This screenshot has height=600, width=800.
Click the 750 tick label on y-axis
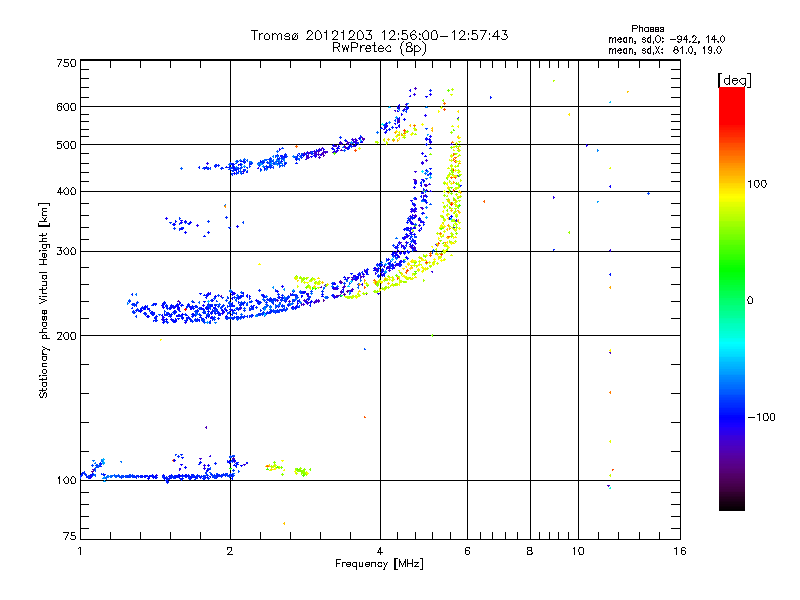point(66,63)
